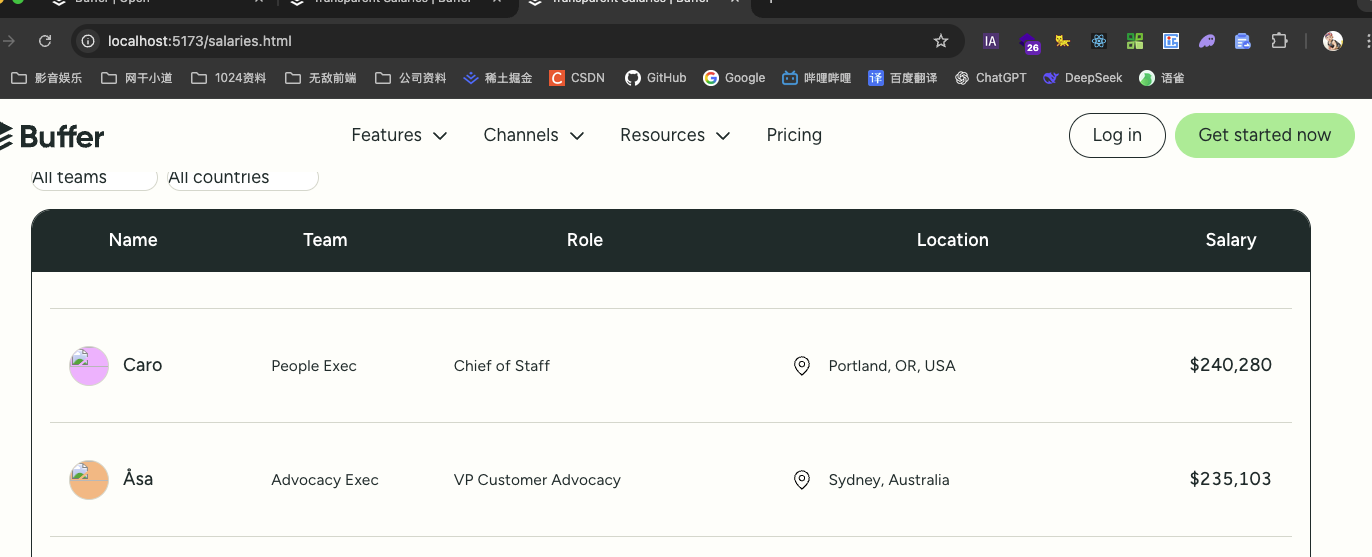Click the Salary column header
The width and height of the screenshot is (1372, 557).
point(1231,240)
